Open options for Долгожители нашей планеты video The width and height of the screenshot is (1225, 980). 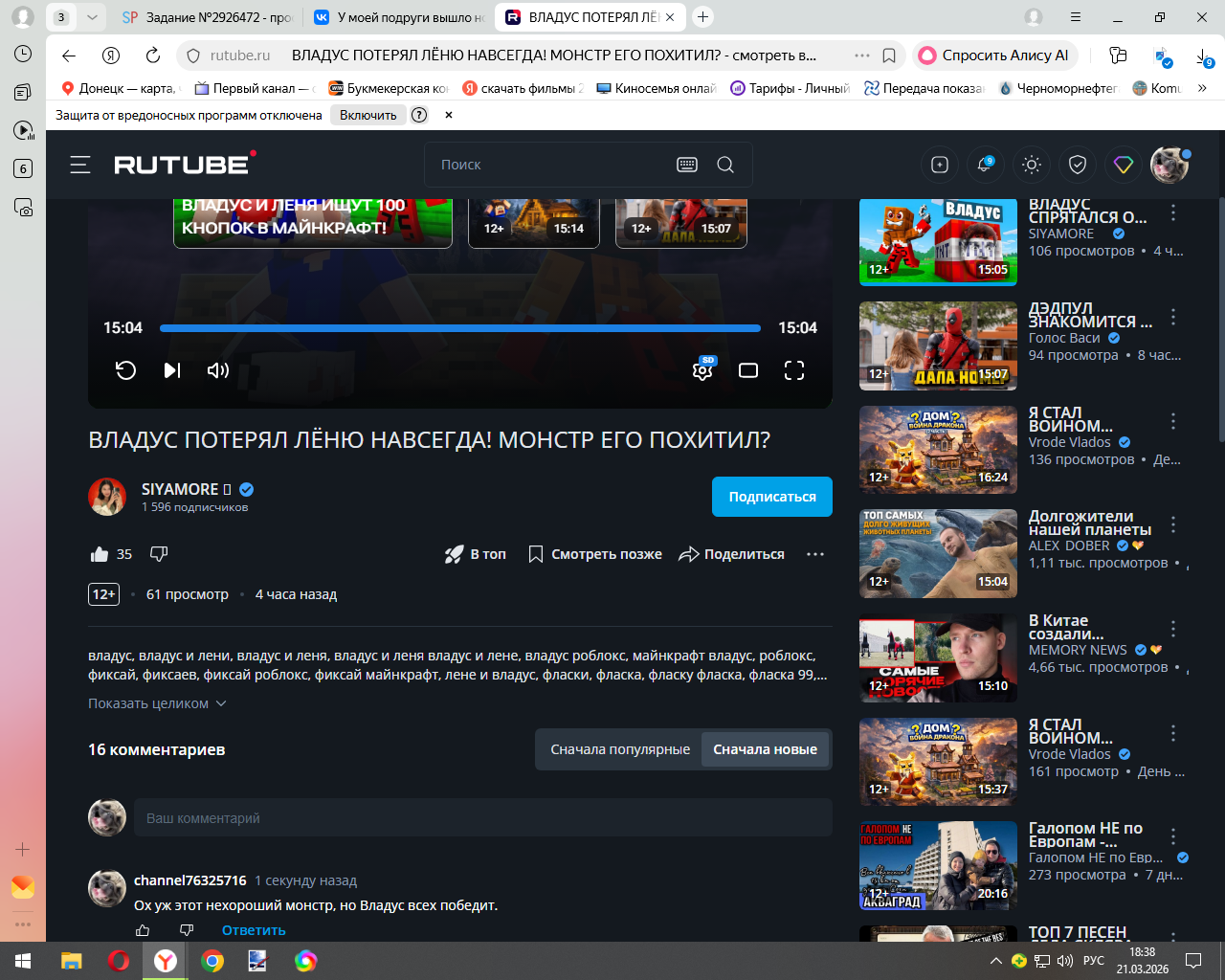[1173, 525]
